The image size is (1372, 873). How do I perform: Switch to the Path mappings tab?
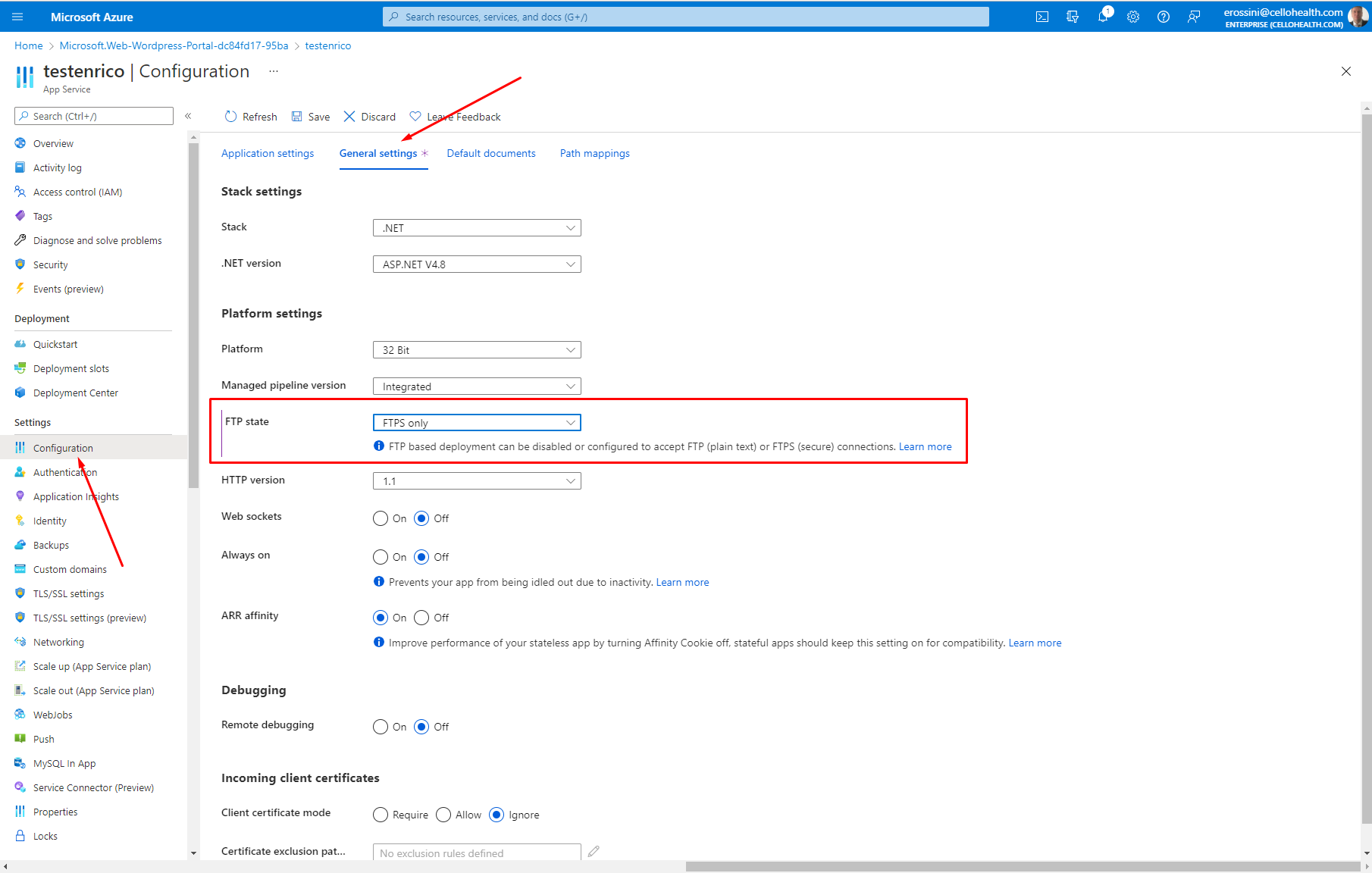point(594,153)
